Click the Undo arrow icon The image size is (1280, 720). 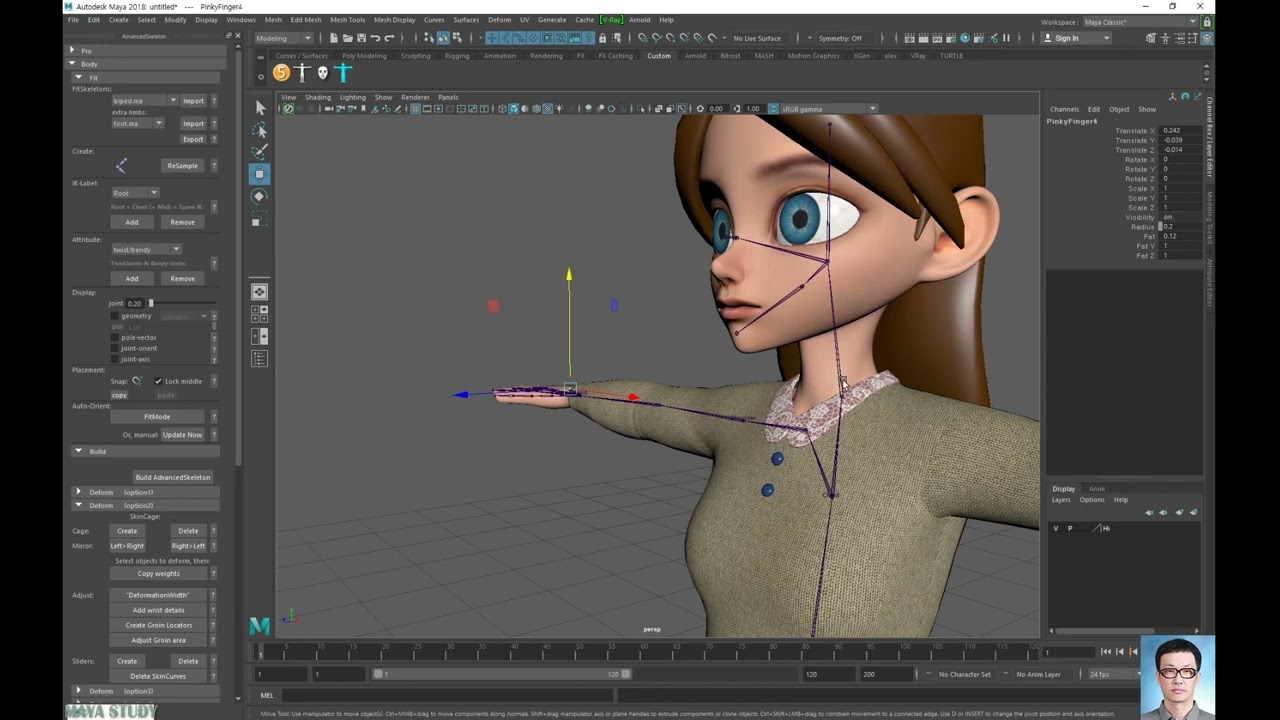pyautogui.click(x=375, y=38)
